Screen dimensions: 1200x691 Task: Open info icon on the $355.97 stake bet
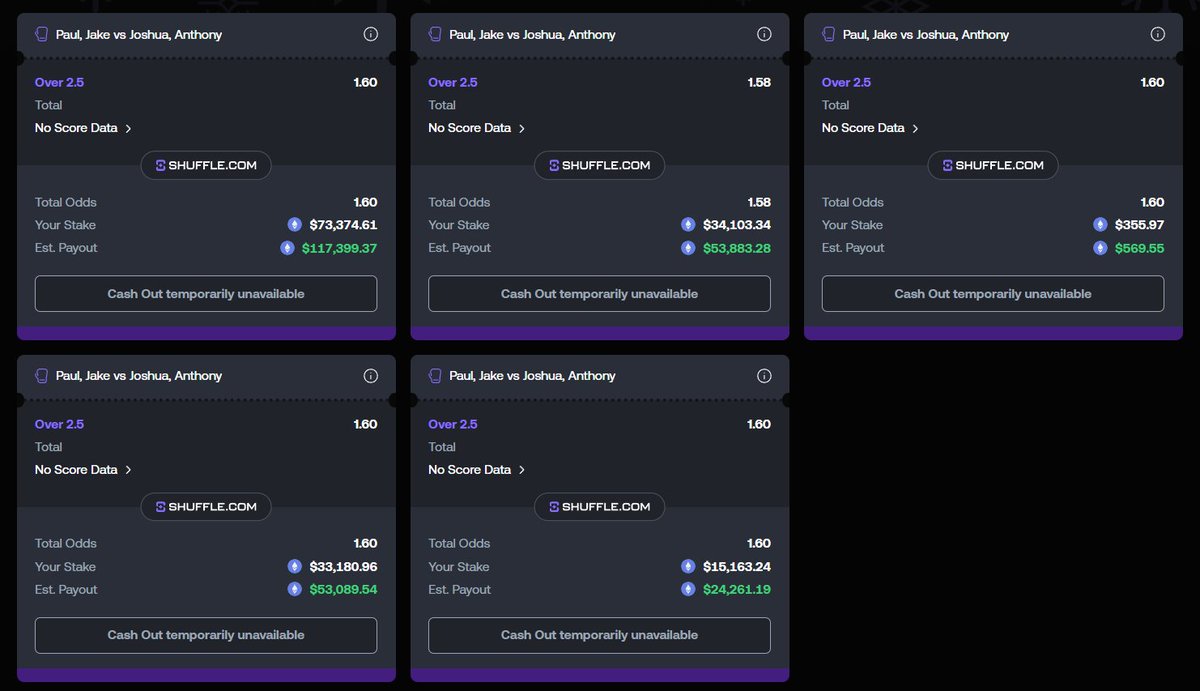pos(1158,34)
